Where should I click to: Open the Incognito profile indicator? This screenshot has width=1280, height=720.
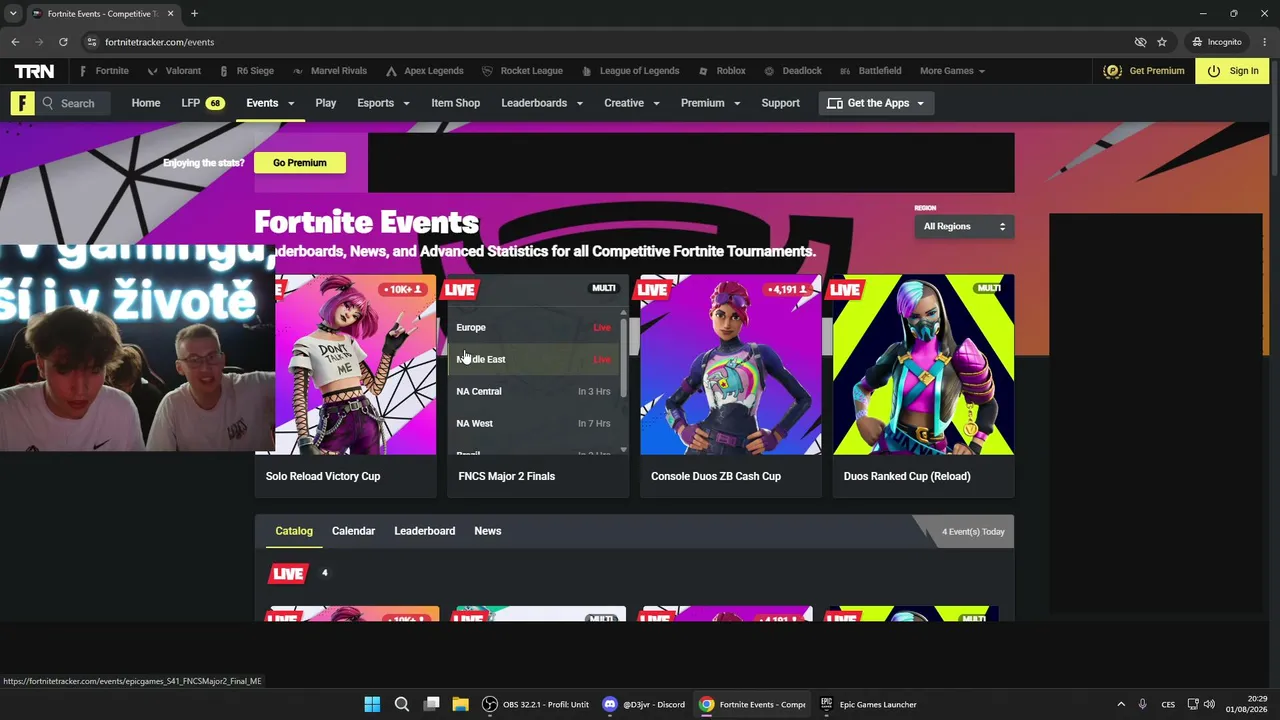(1216, 42)
